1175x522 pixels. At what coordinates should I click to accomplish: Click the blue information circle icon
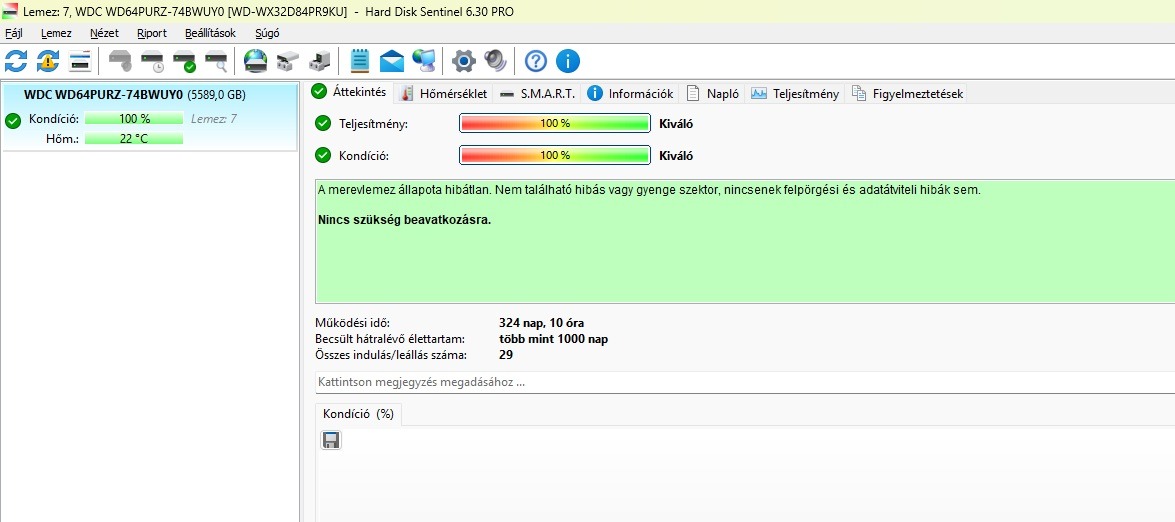(567, 61)
